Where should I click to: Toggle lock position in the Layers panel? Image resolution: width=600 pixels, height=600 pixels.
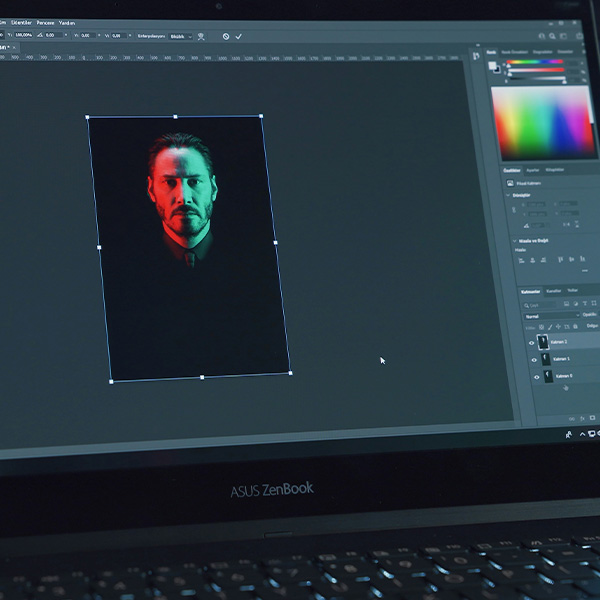[x=558, y=327]
